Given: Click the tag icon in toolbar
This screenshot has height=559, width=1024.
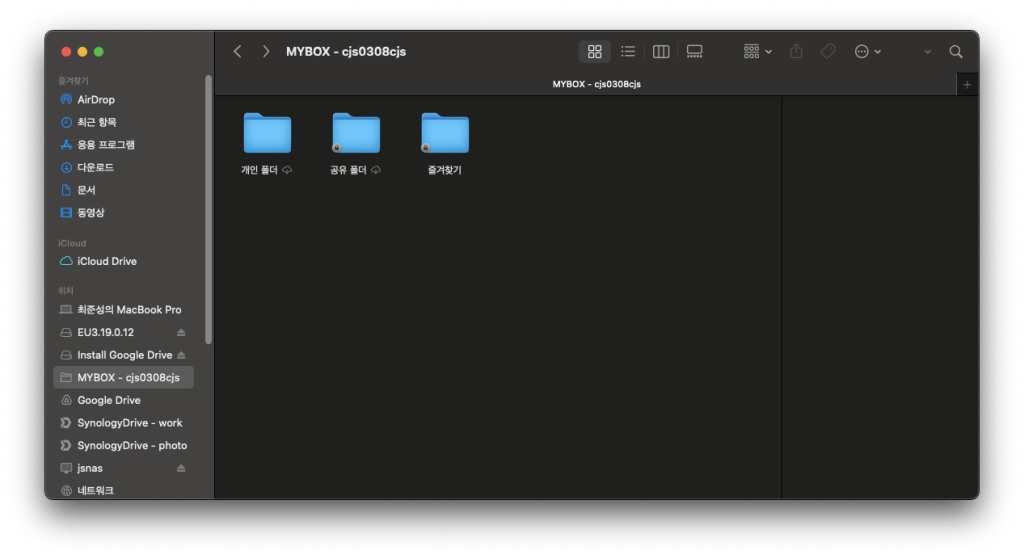Looking at the screenshot, I should coord(828,51).
